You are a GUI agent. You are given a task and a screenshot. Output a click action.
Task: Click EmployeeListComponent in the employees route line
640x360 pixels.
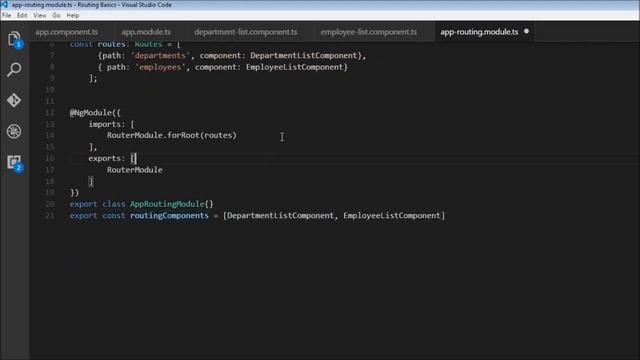pos(294,67)
